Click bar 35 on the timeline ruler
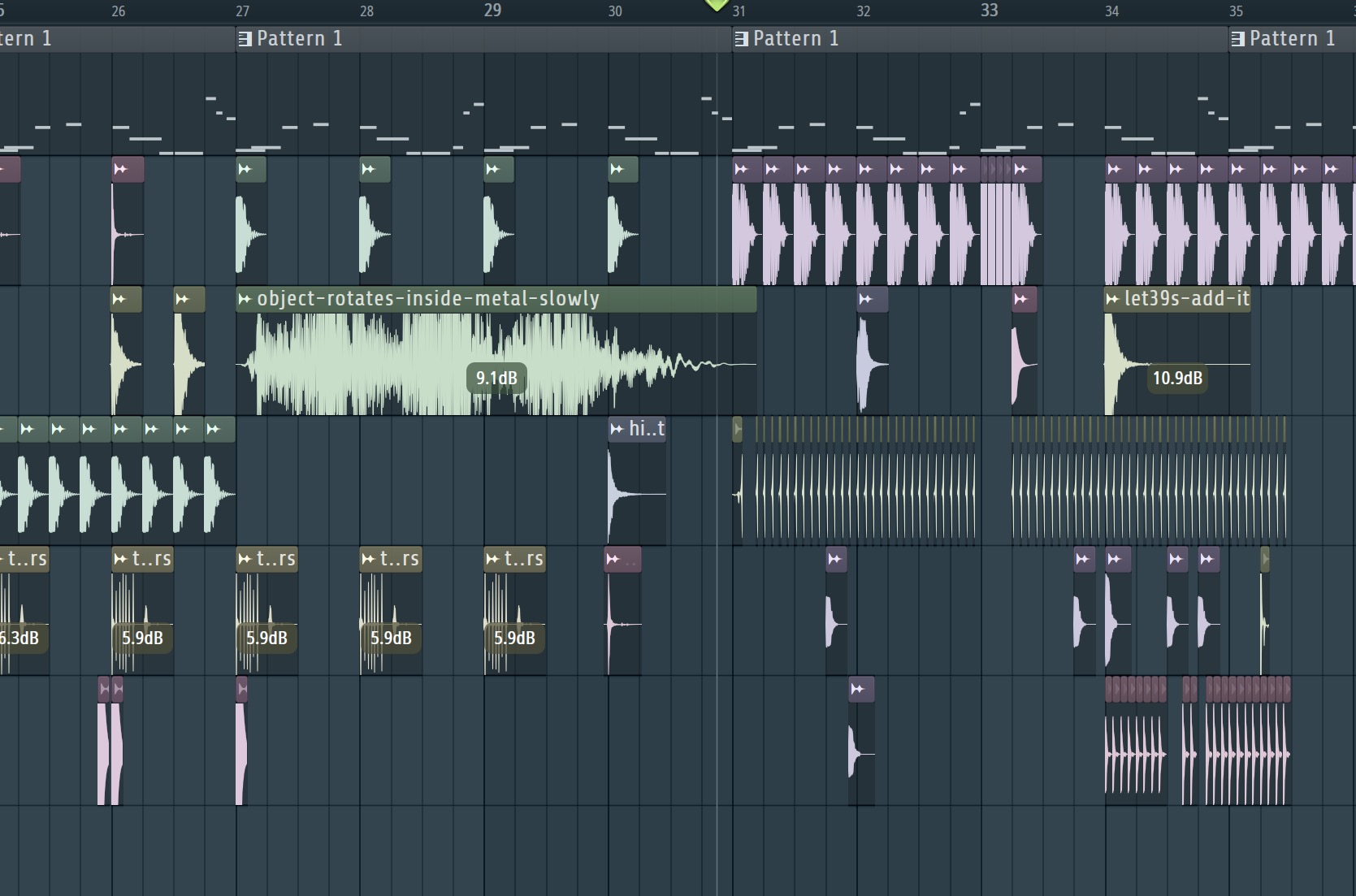 click(x=1236, y=11)
